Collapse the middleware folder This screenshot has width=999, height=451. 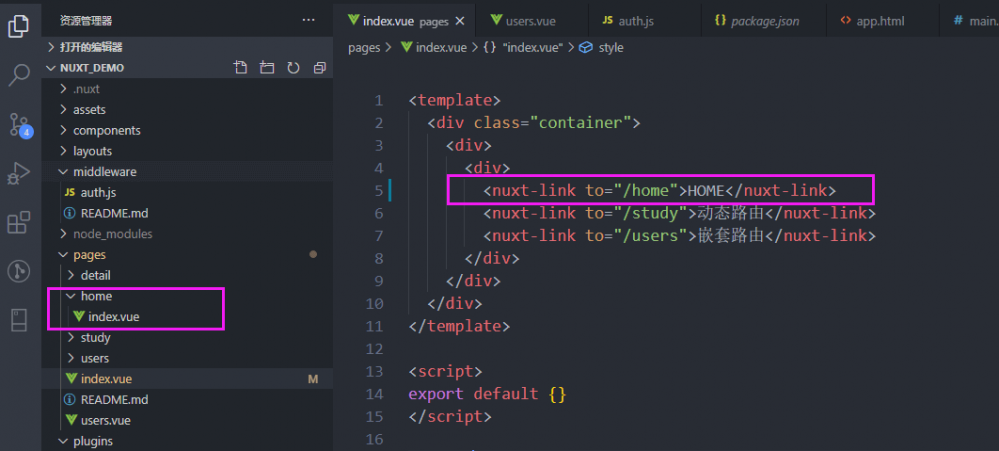pos(187,171)
